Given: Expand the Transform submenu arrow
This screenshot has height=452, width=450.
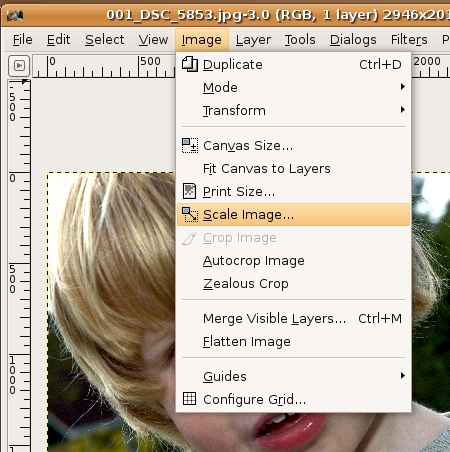Looking at the screenshot, I should pyautogui.click(x=403, y=110).
